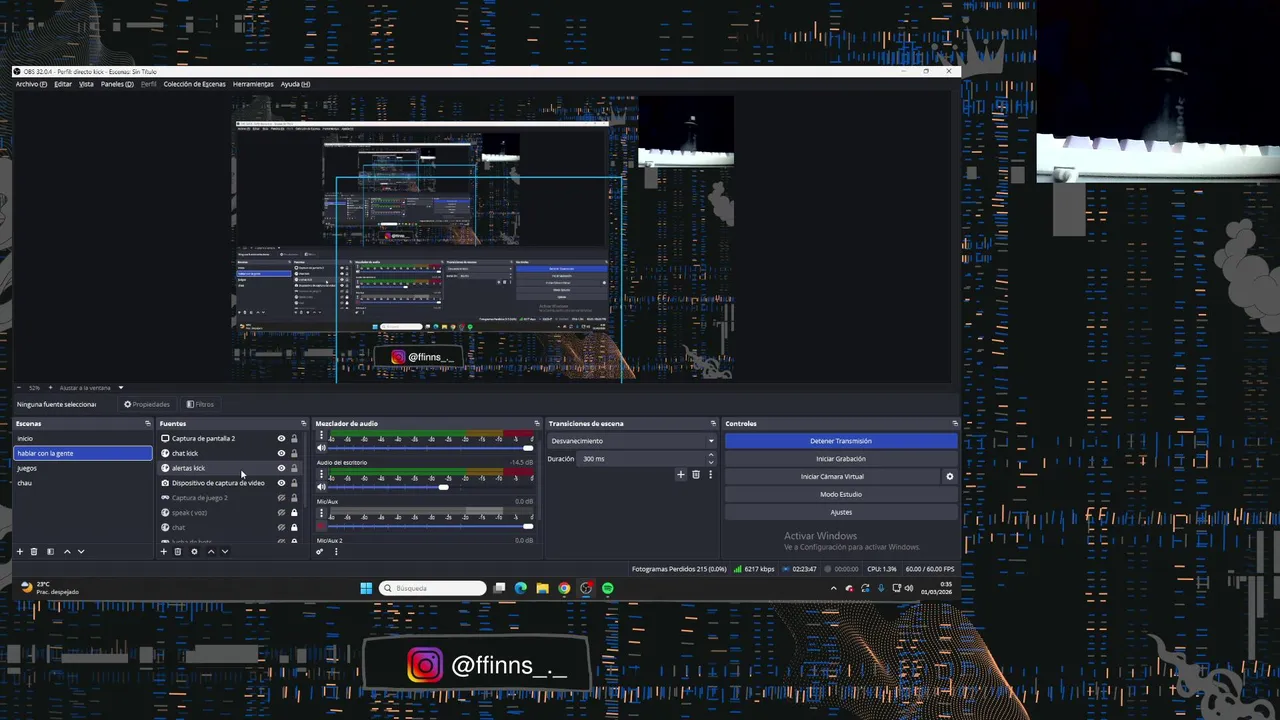Viewport: 1280px width, 720px height.
Task: Click Iniciar Cámara Virtual button
Action: point(832,476)
